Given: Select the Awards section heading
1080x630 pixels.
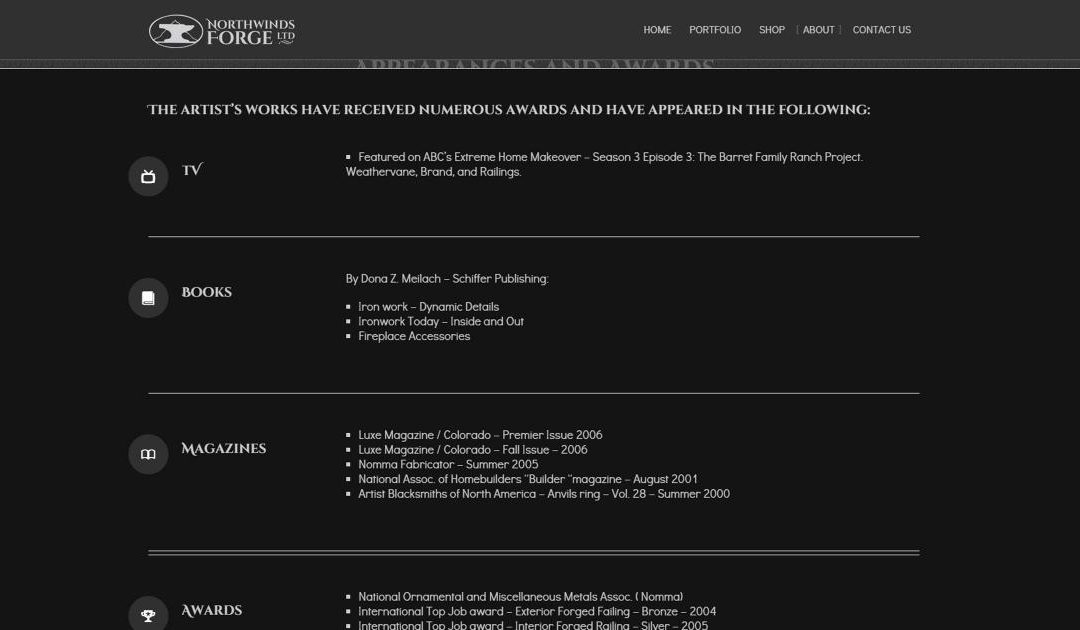Looking at the screenshot, I should (211, 610).
